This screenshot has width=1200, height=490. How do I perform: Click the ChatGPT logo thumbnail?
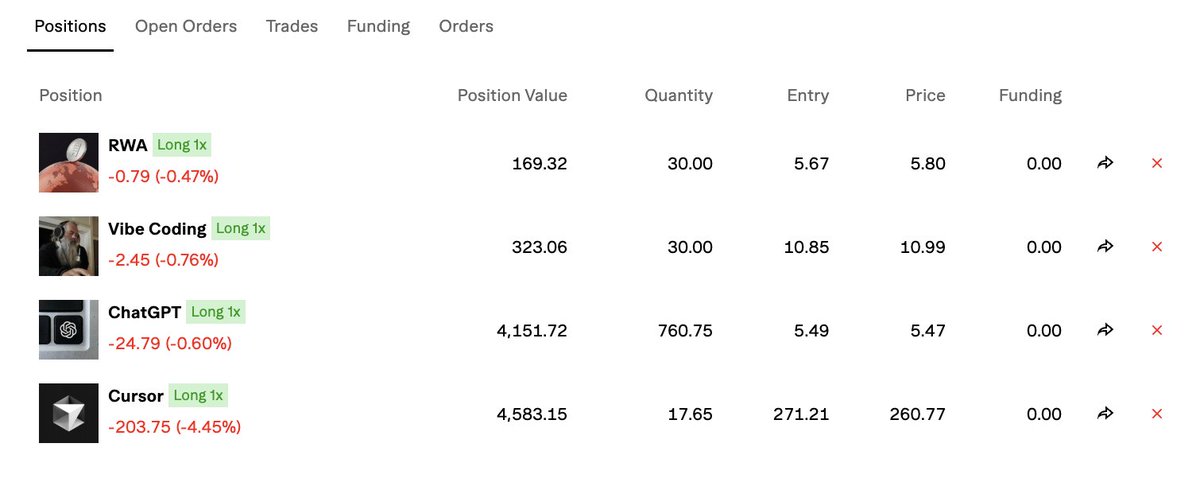[69, 329]
